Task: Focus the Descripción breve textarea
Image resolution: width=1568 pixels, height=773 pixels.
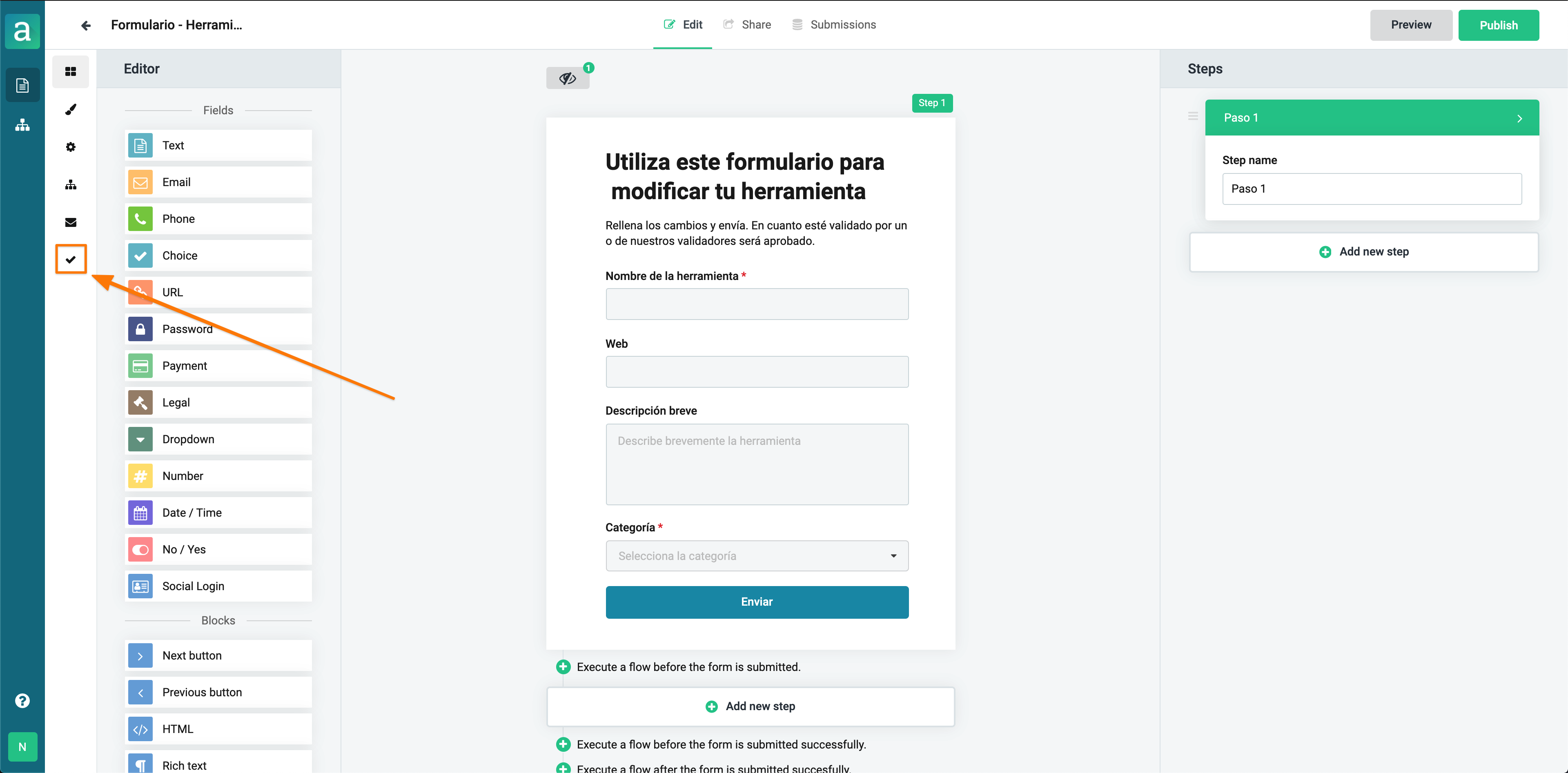Action: (x=757, y=464)
